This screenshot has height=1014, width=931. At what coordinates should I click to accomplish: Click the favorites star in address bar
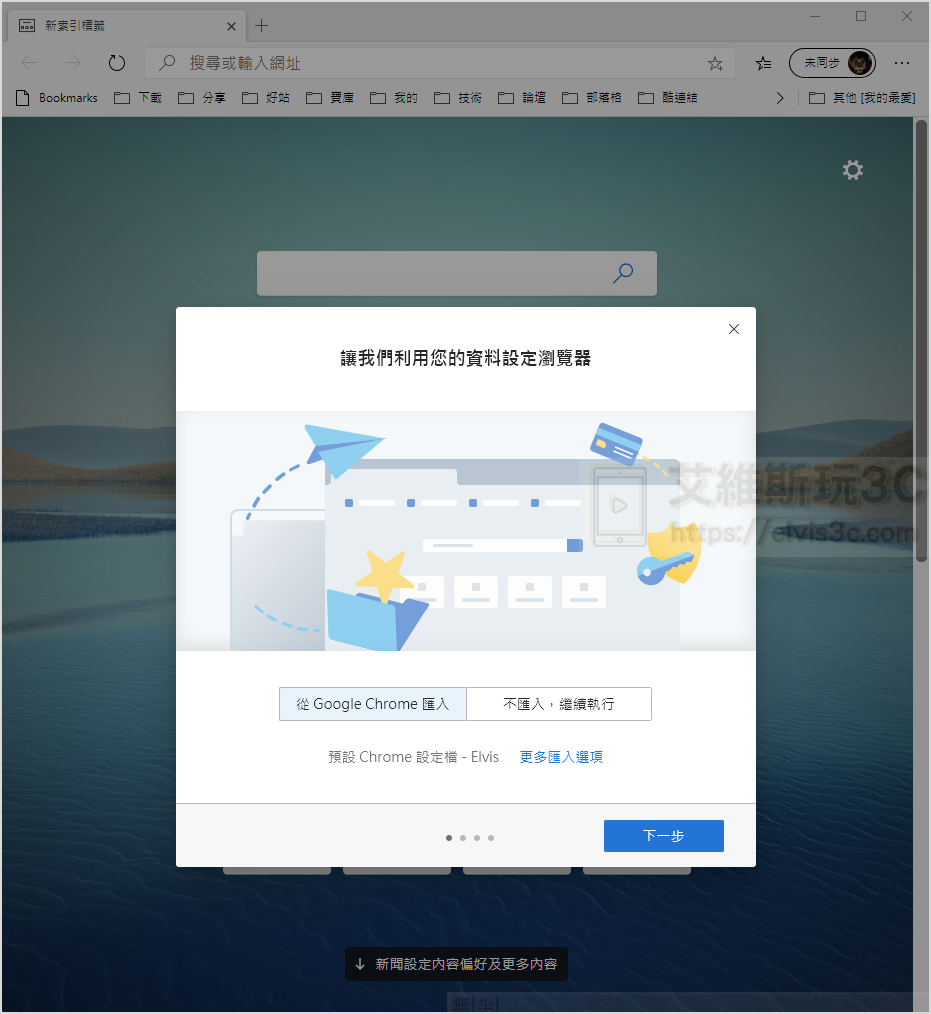715,63
